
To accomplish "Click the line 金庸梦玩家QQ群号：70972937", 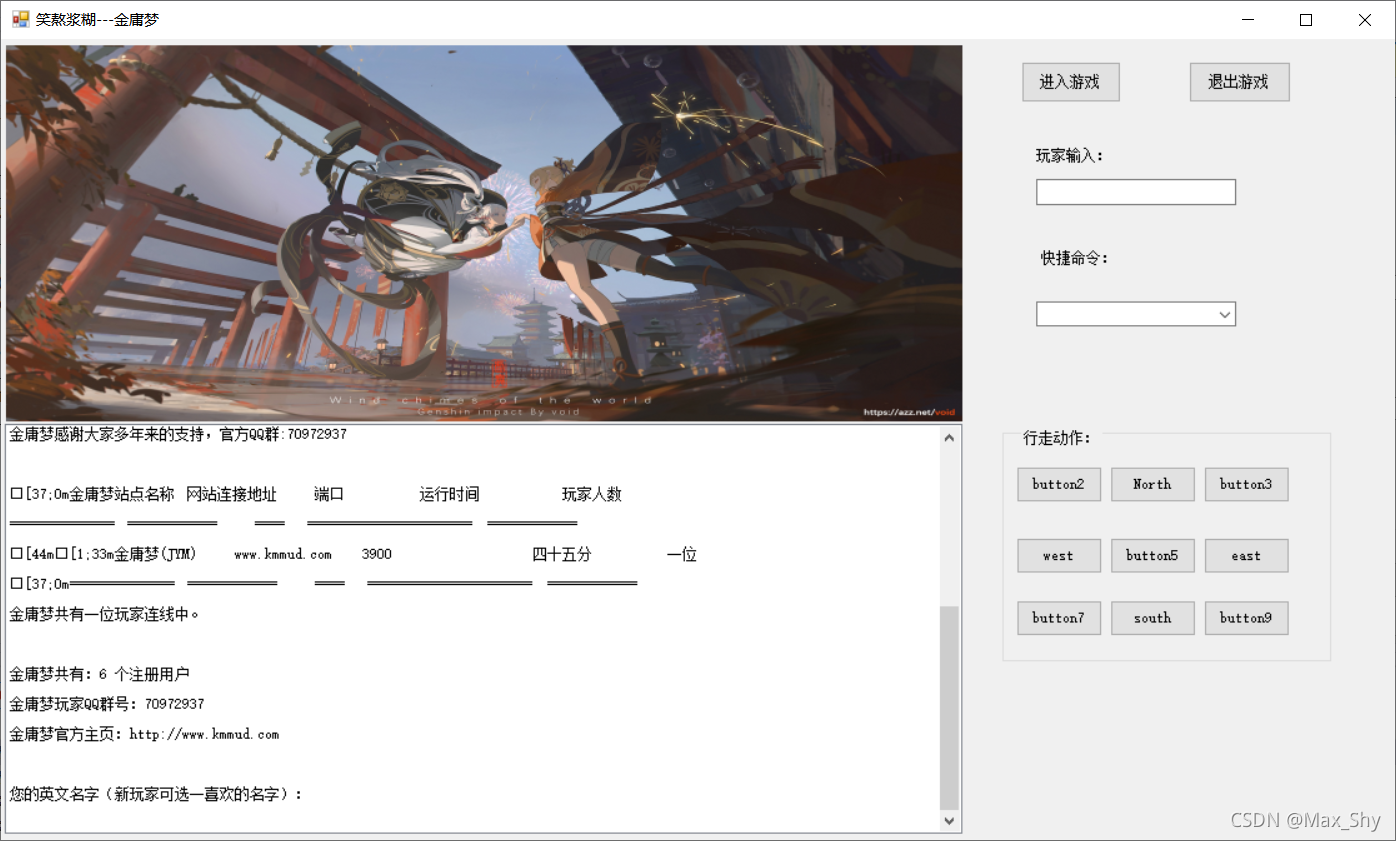I will tap(107, 704).
